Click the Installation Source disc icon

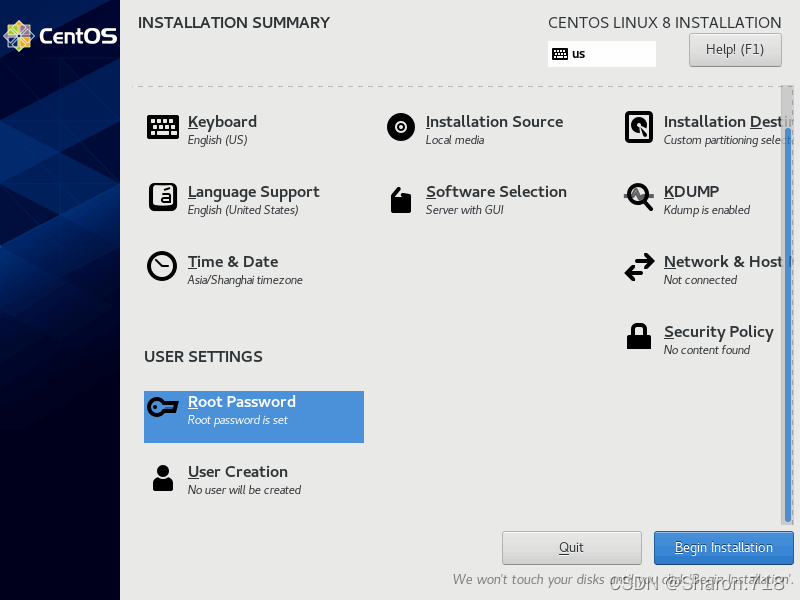[401, 127]
